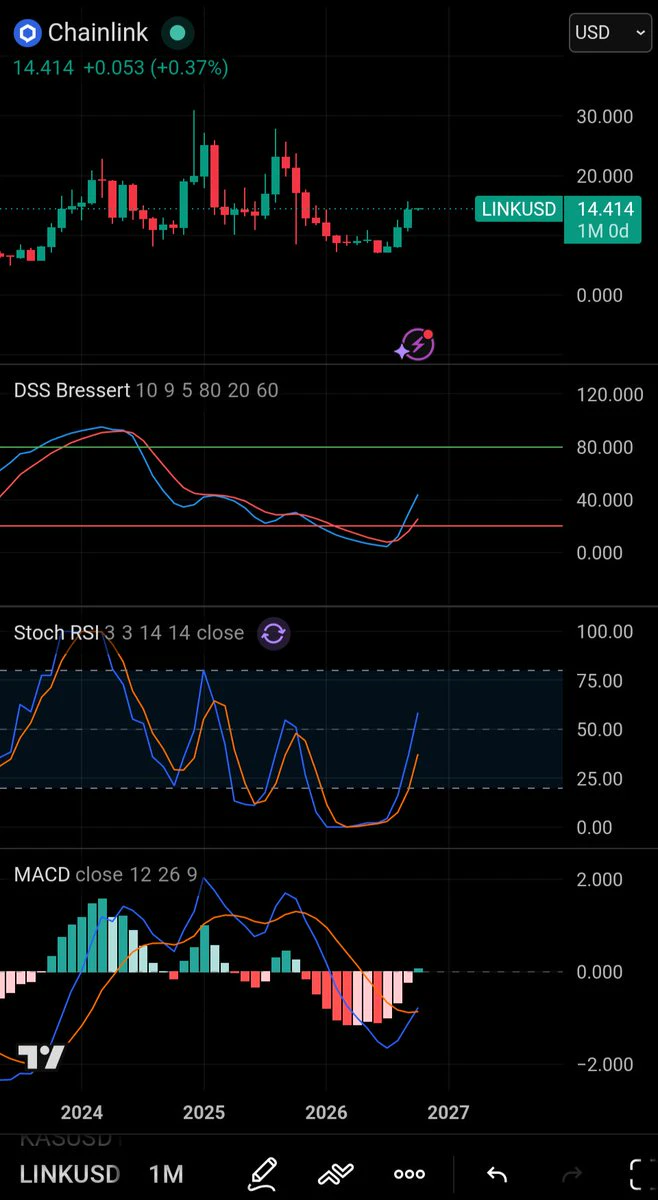The image size is (658, 1200).
Task: Click the purple Stoch RSI refresh icon
Action: point(274,632)
